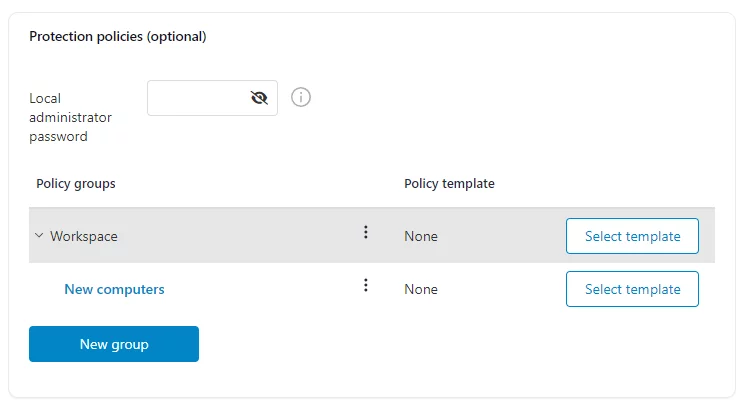
Task: Toggle password visibility eye icon
Action: tap(260, 98)
